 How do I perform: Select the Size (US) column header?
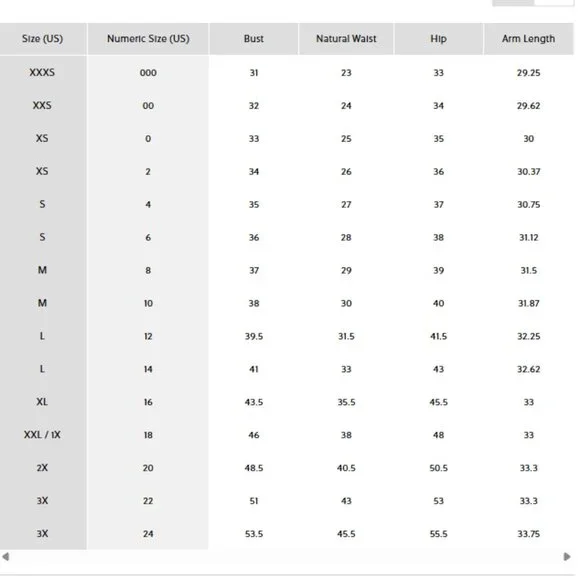pyautogui.click(x=43, y=39)
